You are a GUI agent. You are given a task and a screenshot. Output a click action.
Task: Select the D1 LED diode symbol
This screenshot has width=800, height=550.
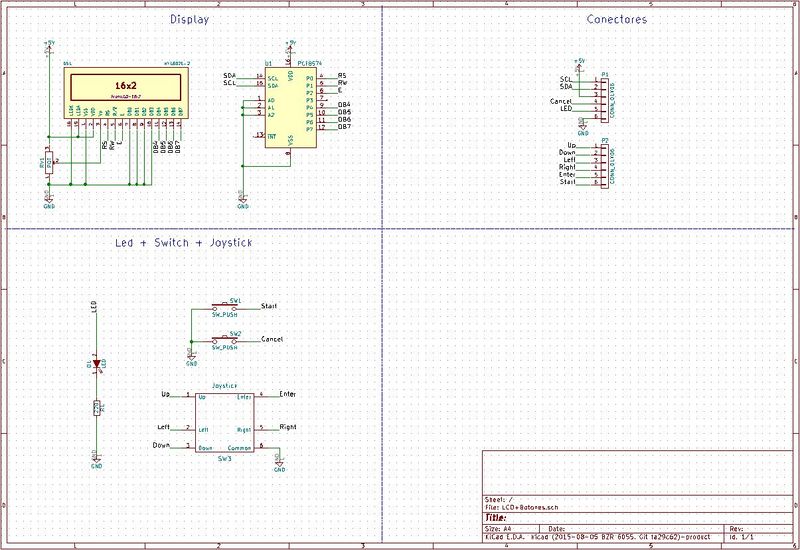(96, 364)
